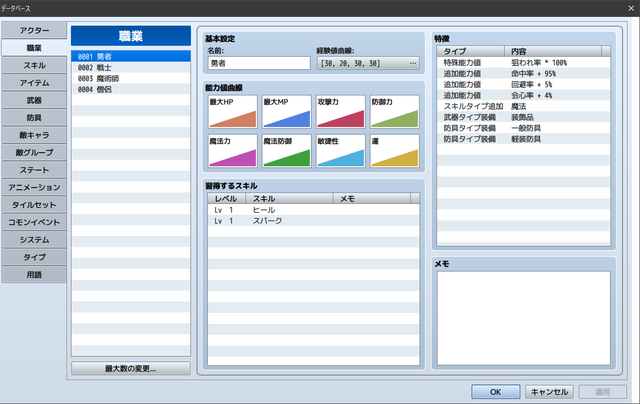Select the 防具タイプ装備 一般防具 trait row
The image size is (640, 404).
coord(524,128)
